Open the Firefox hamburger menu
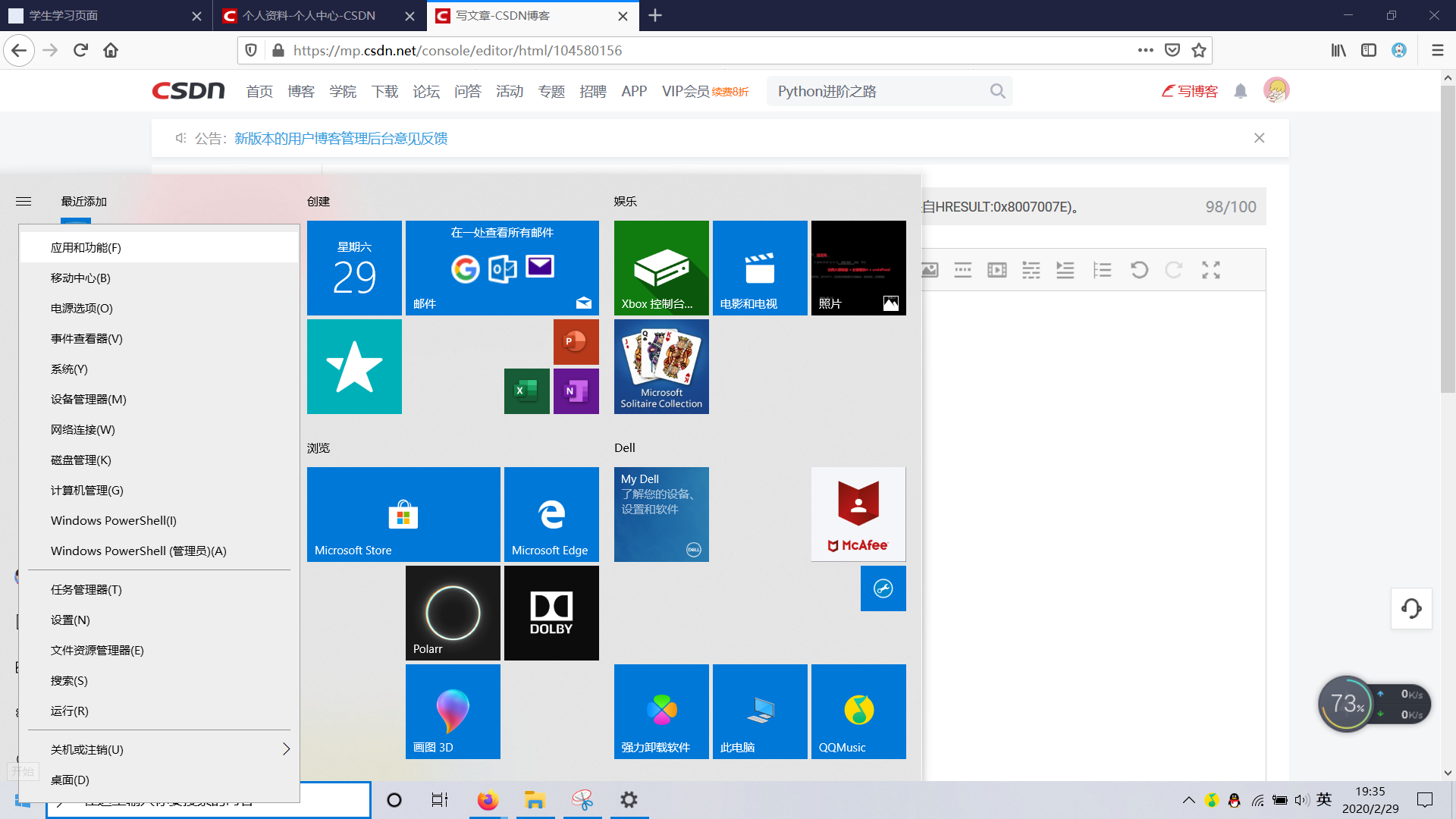This screenshot has height=819, width=1456. click(1437, 50)
